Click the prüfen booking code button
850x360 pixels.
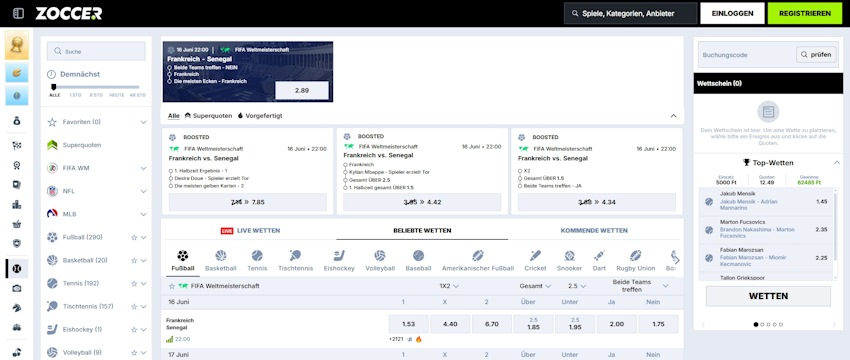816,55
